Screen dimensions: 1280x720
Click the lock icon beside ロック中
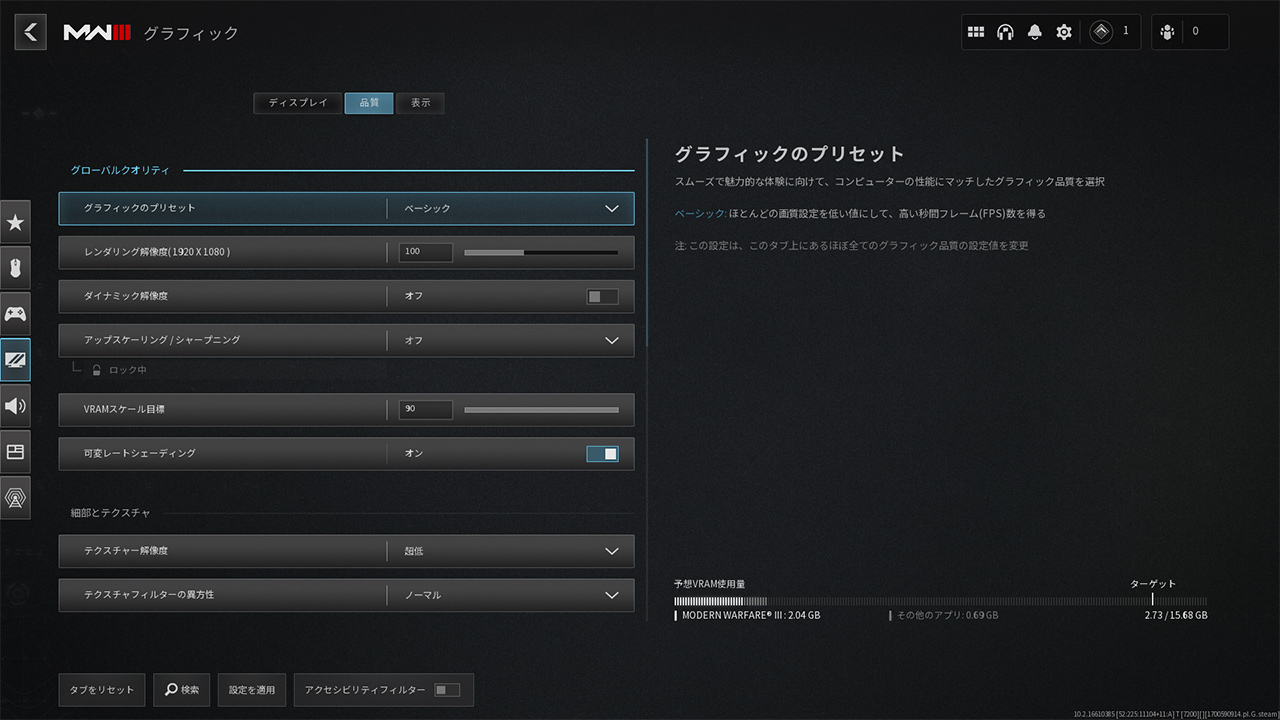tap(97, 370)
